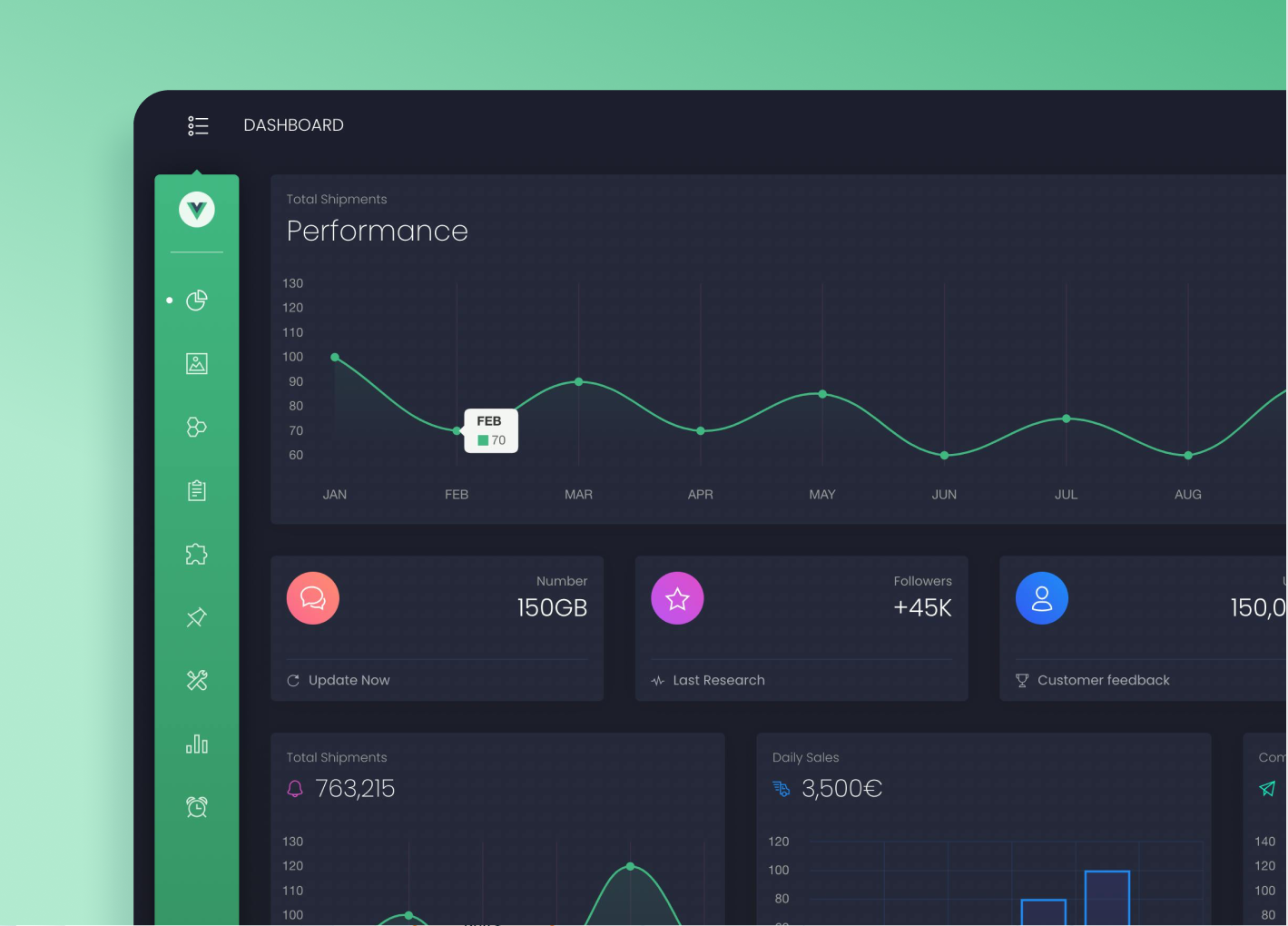Open the image gallery sidebar icon
The image size is (1288, 926).
click(197, 363)
